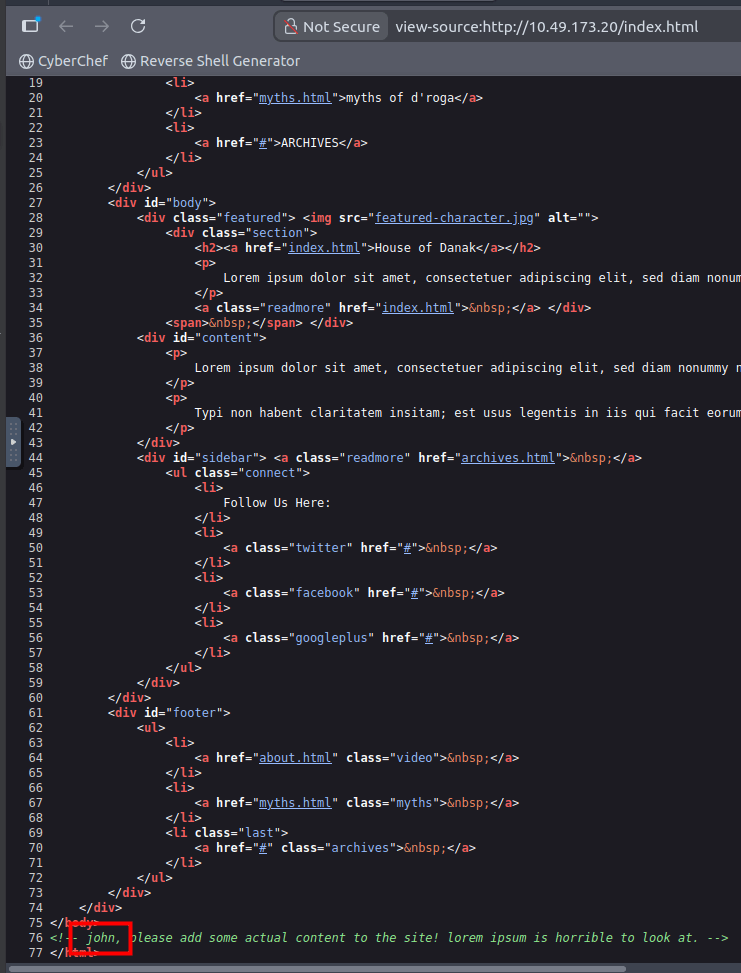Open the sidebar panel icon in the toolbar
The width and height of the screenshot is (741, 973).
click(30, 26)
